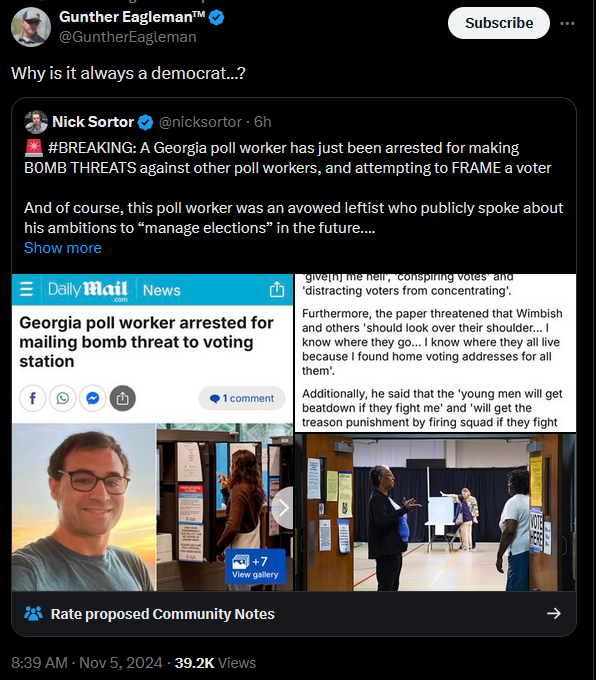Open the +7 View gallery button
596x680 pixels.
pos(256,566)
